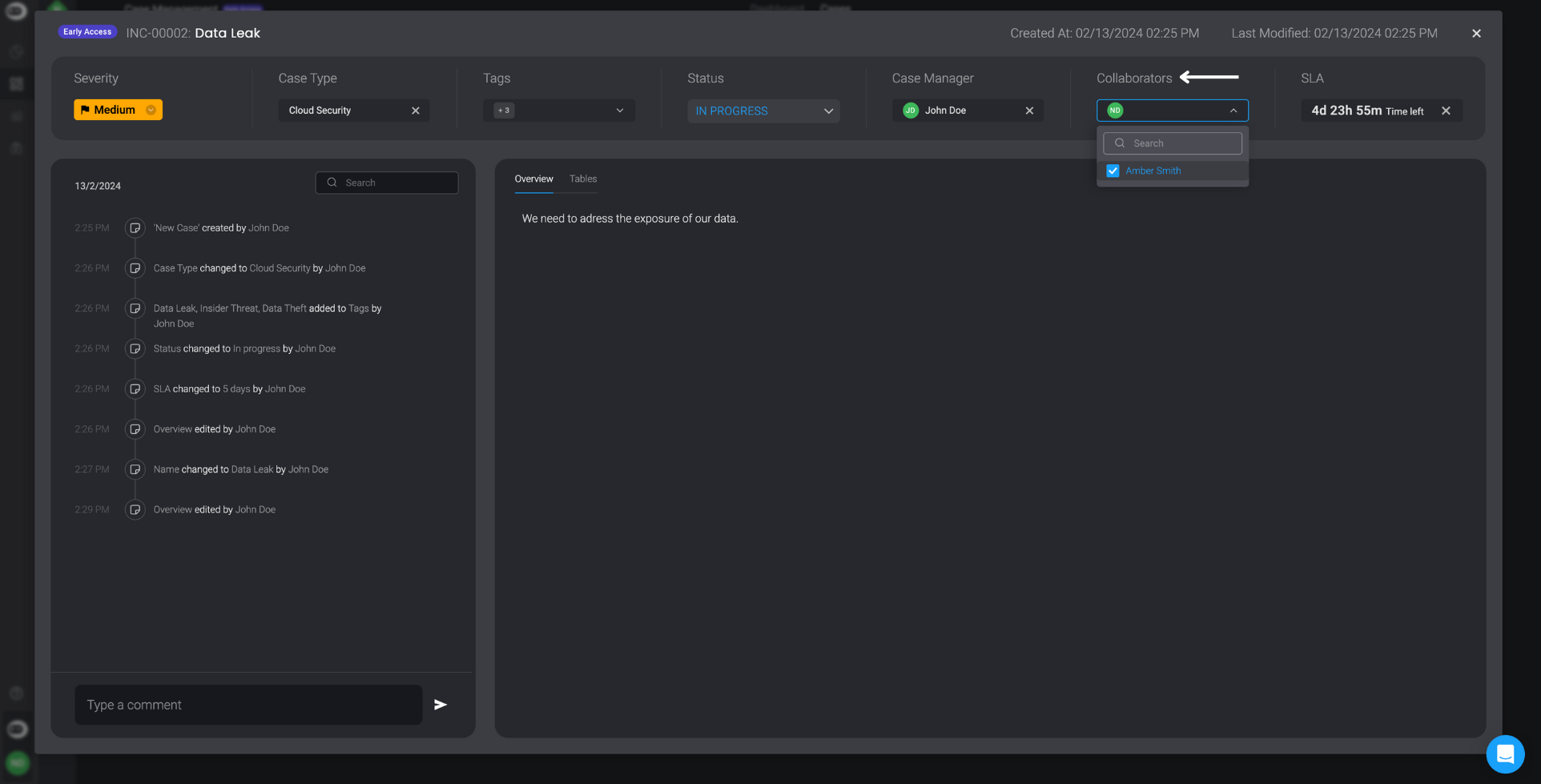Click the timeline search magnifier icon
Image resolution: width=1541 pixels, height=784 pixels.
332,183
